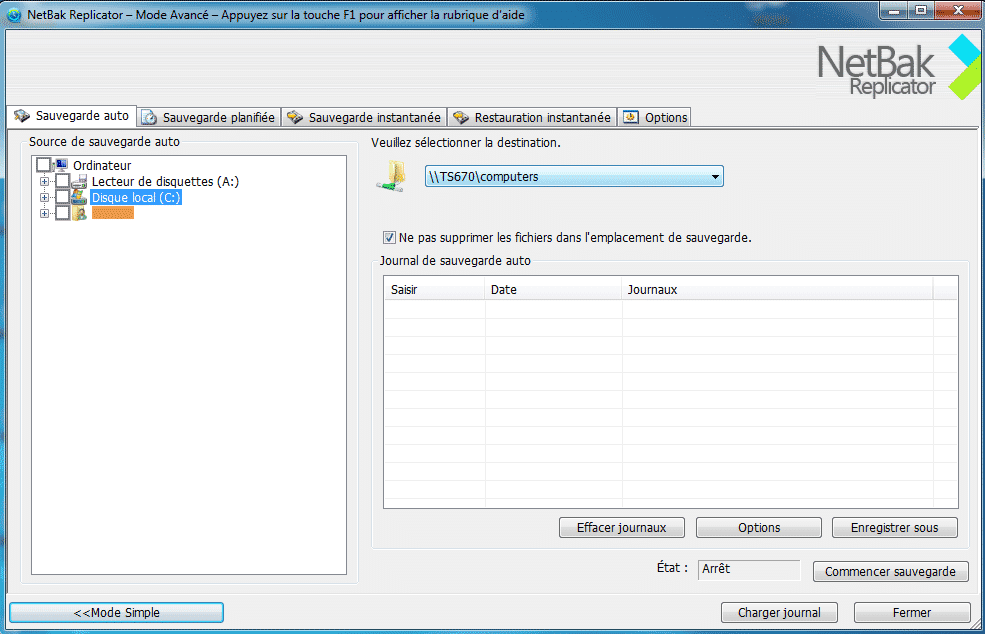Click the user folder icon beside orange item
The image size is (985, 634).
point(79,214)
